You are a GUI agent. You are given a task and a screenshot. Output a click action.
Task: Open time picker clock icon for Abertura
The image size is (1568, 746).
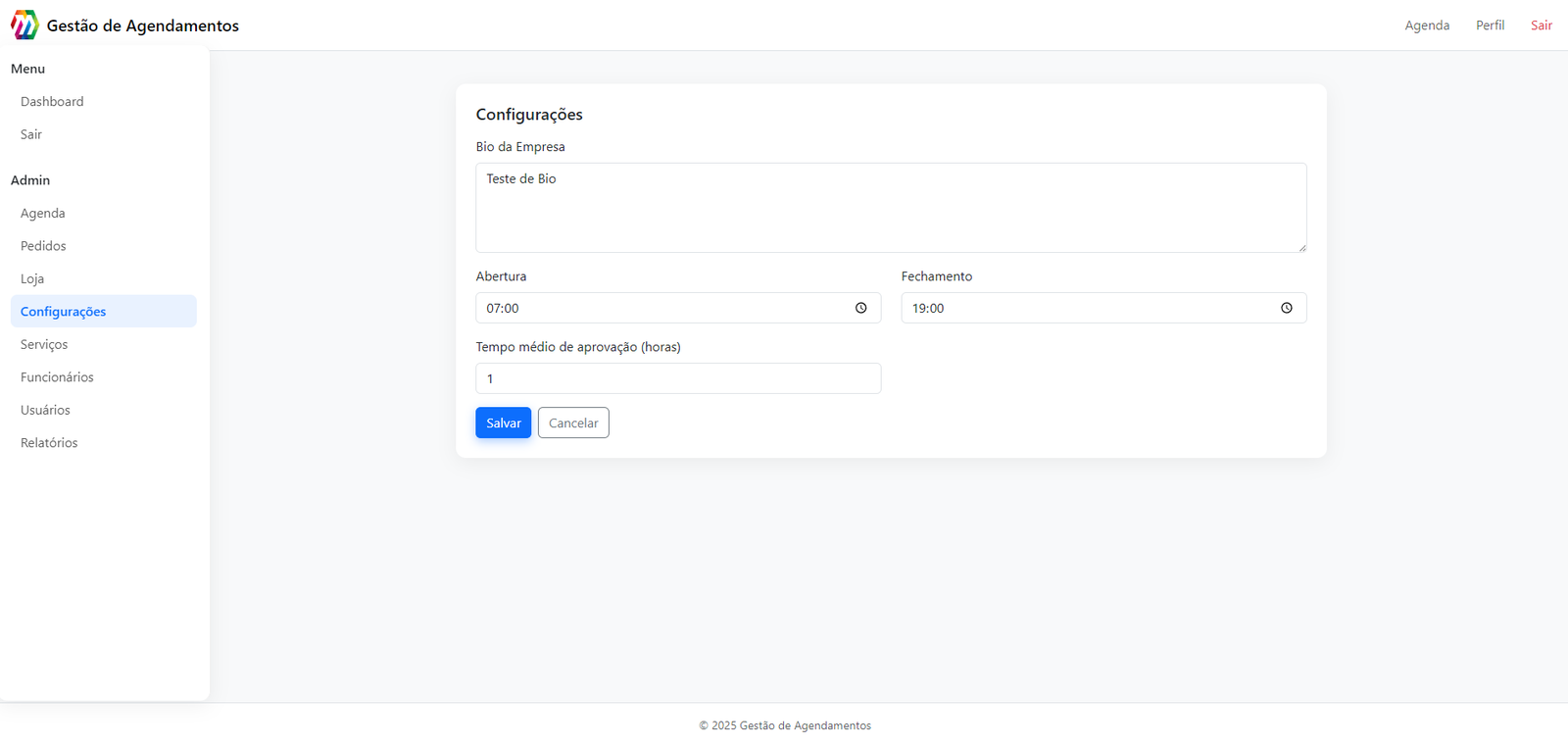coord(860,308)
